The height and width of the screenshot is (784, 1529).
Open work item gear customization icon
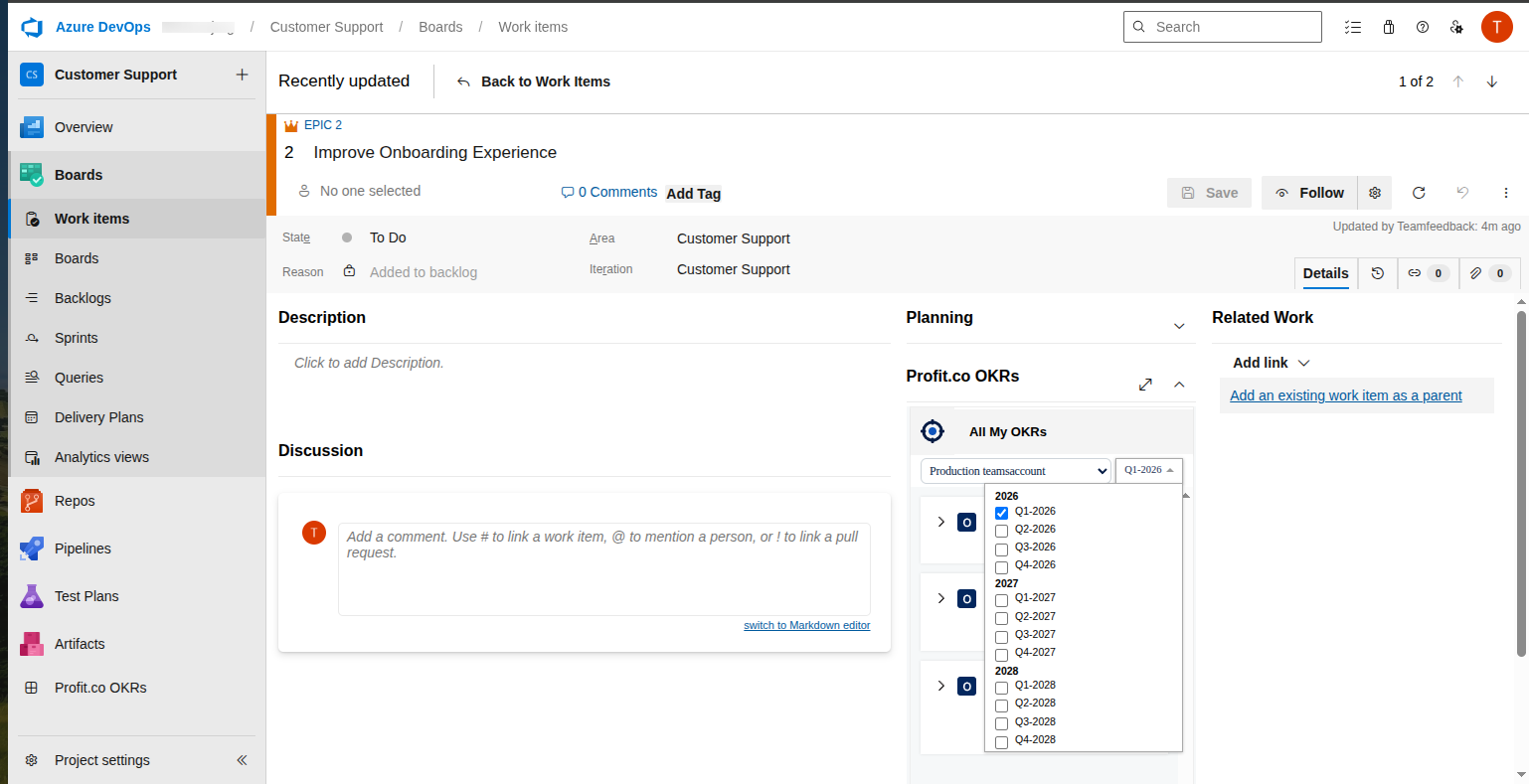pyautogui.click(x=1375, y=193)
